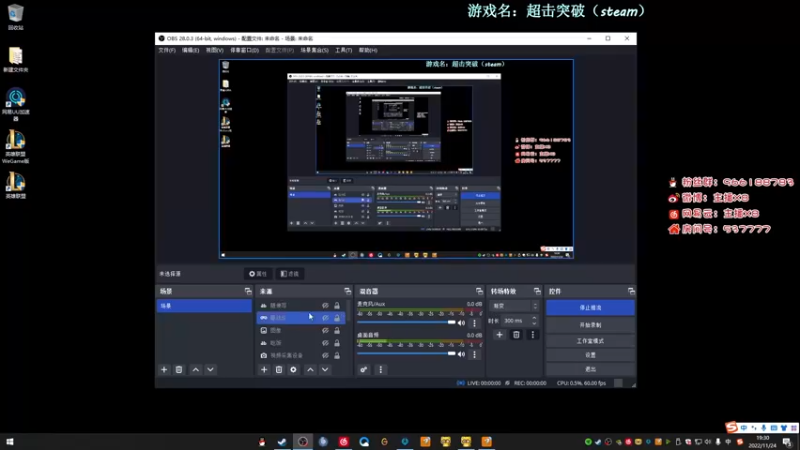Decrease transition duration with down arrow

534,323
